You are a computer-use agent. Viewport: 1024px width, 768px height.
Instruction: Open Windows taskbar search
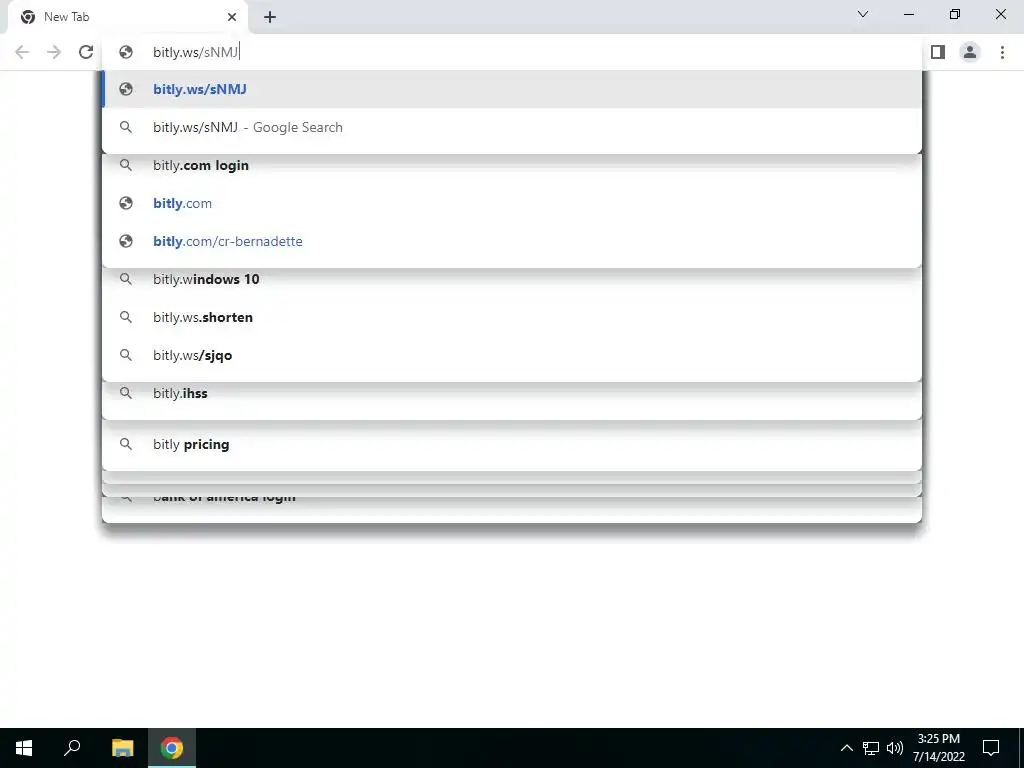(72, 748)
